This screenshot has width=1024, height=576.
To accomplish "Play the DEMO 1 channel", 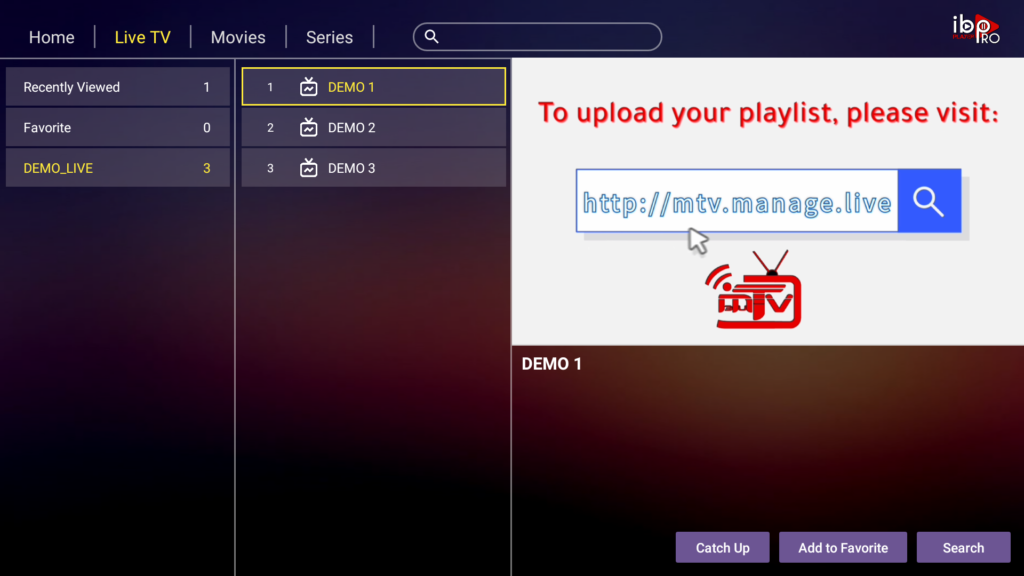I will (373, 87).
